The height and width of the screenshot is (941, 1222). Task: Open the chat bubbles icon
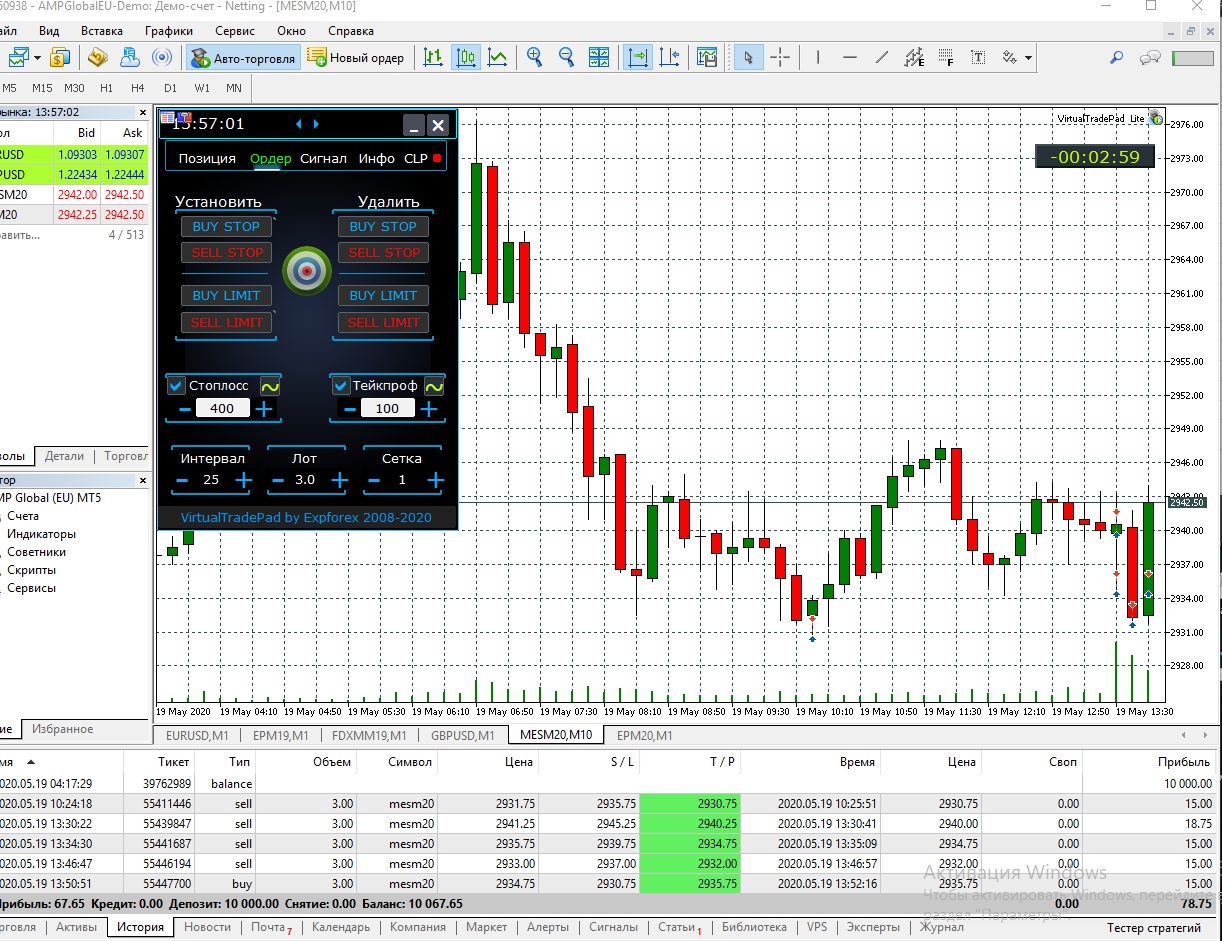[1150, 57]
